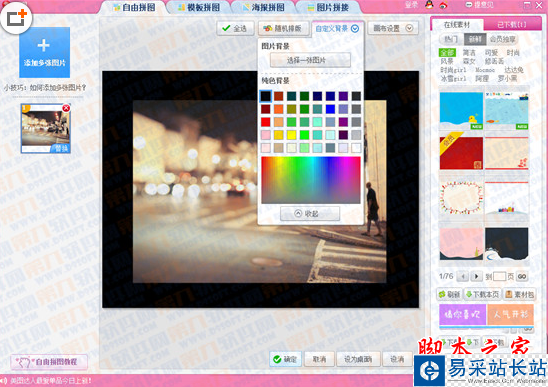Click the camera-plus logo icon at top-left

[x=16, y=17]
